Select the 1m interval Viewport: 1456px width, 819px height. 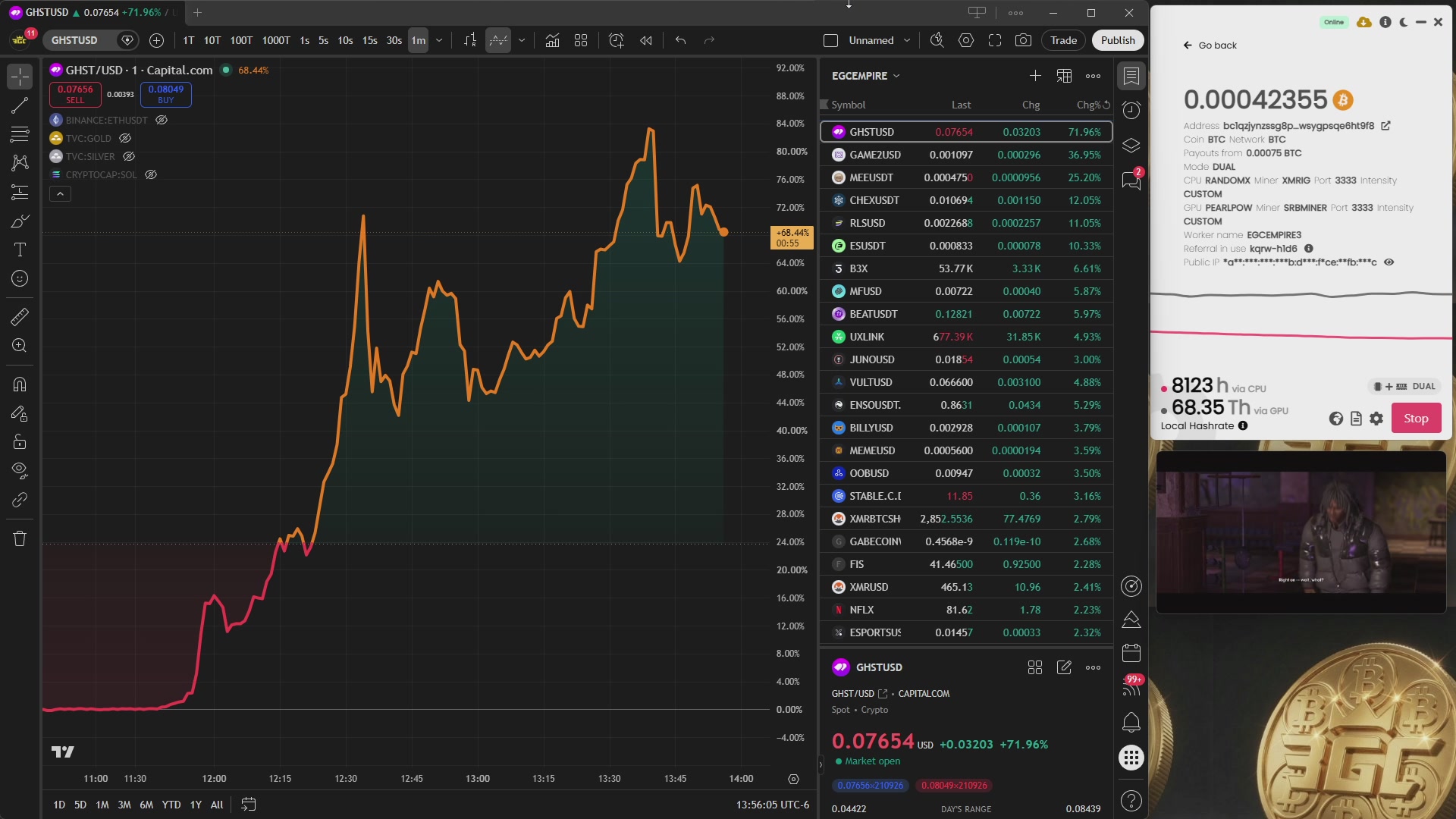click(419, 40)
